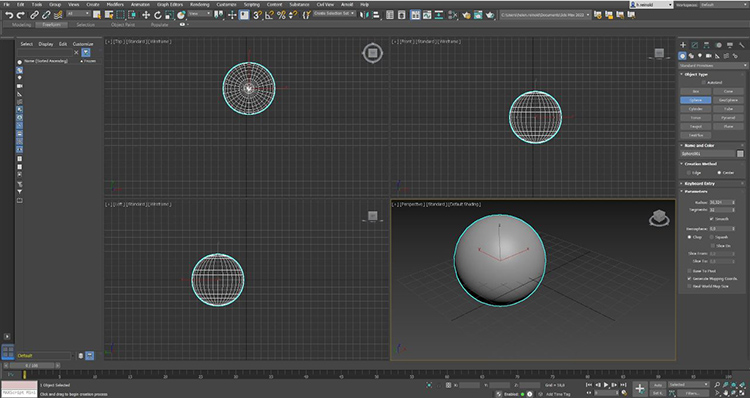Image resolution: width=750 pixels, height=398 pixels.
Task: Open the Graph Editors menu
Action: pos(170,4)
